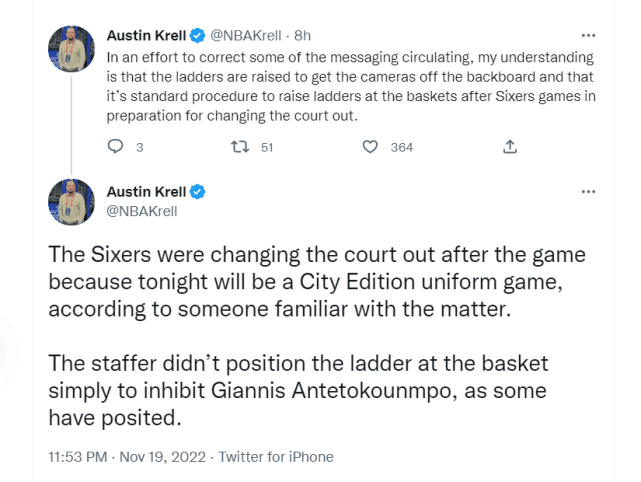Like the first tweet with heart icon
This screenshot has height=482, width=641.
tap(370, 147)
